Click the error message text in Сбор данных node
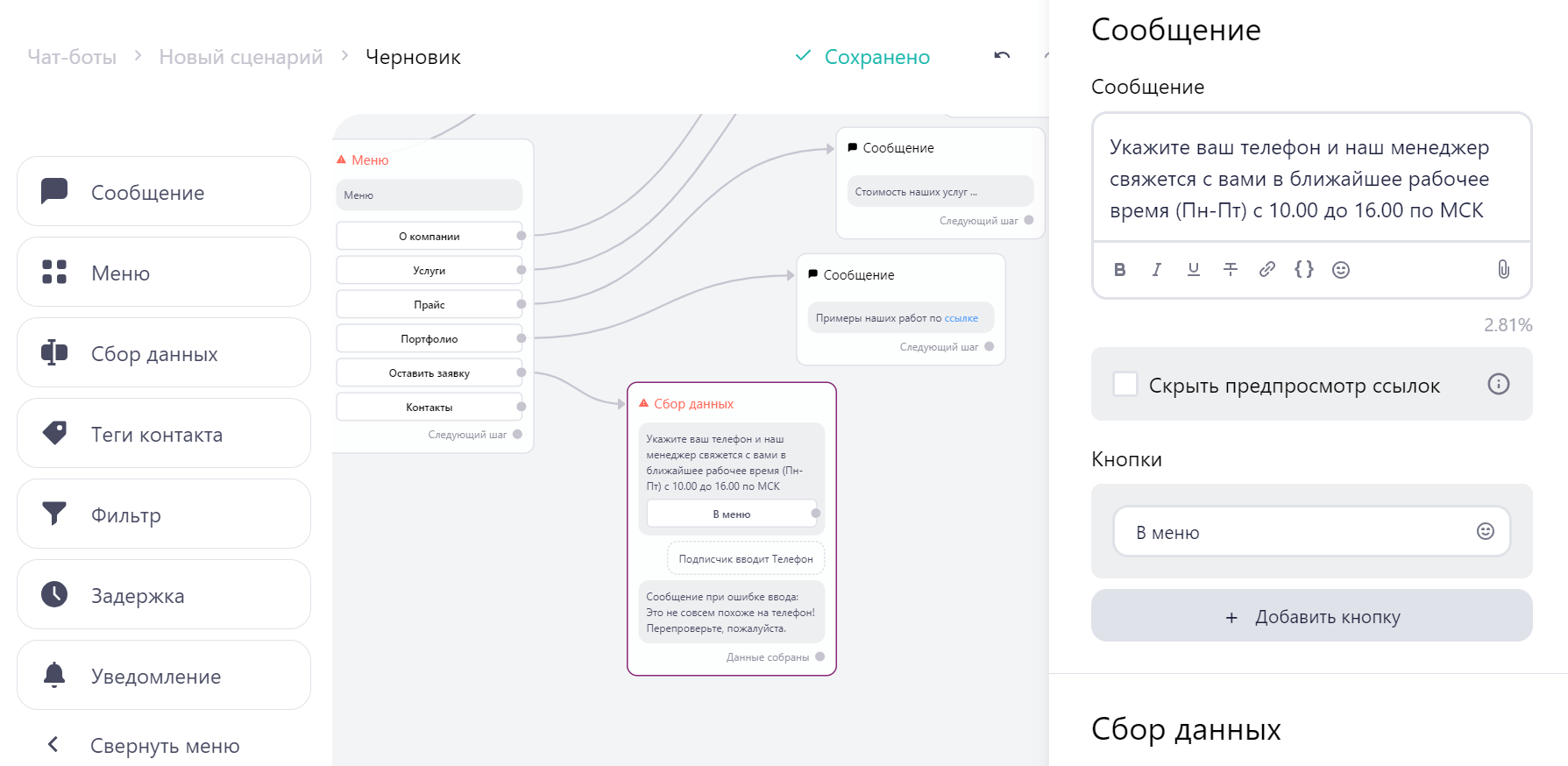Screen dimensions: 1568x766 coord(731,612)
